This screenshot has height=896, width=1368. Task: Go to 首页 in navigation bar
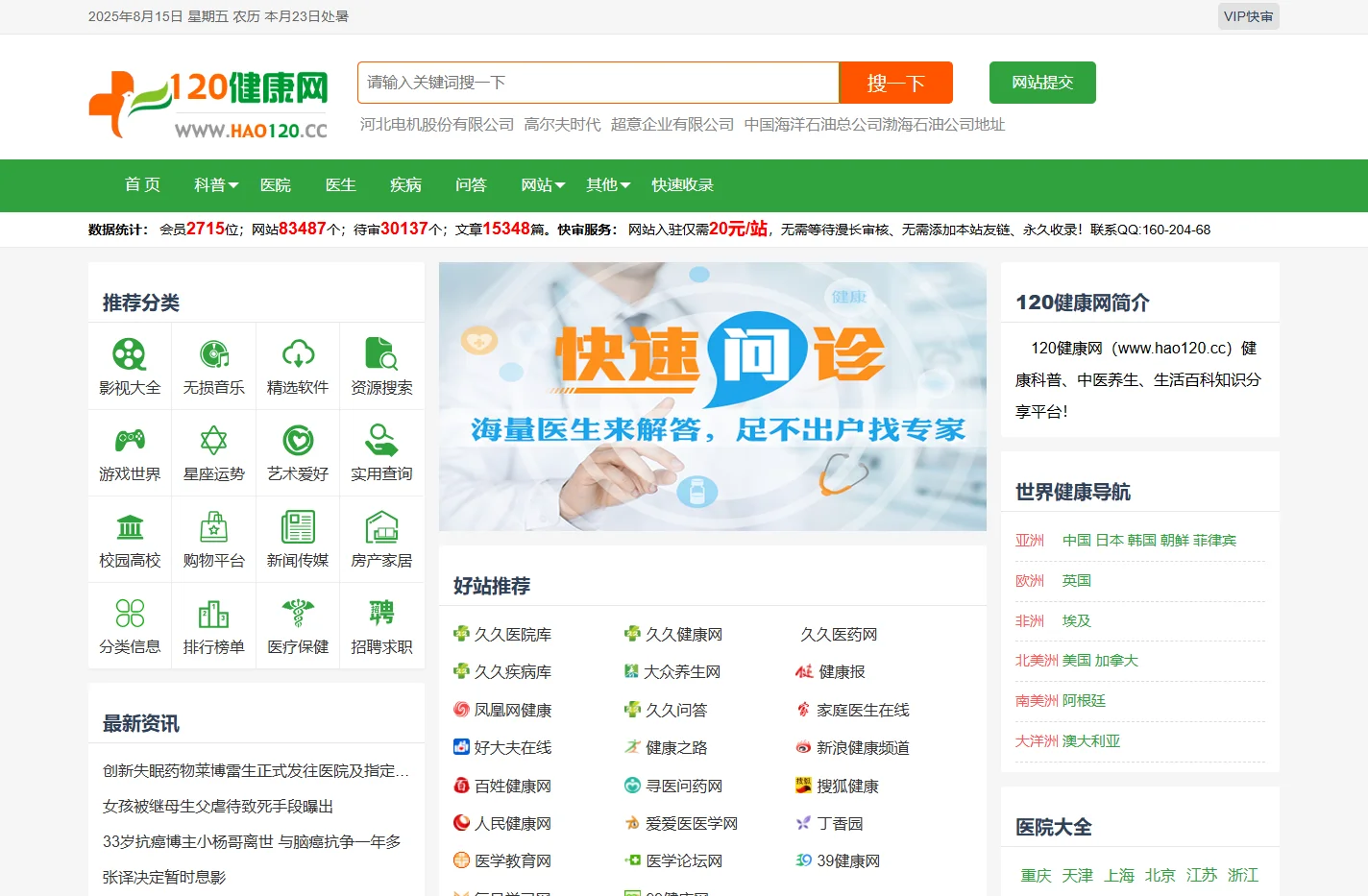click(142, 185)
